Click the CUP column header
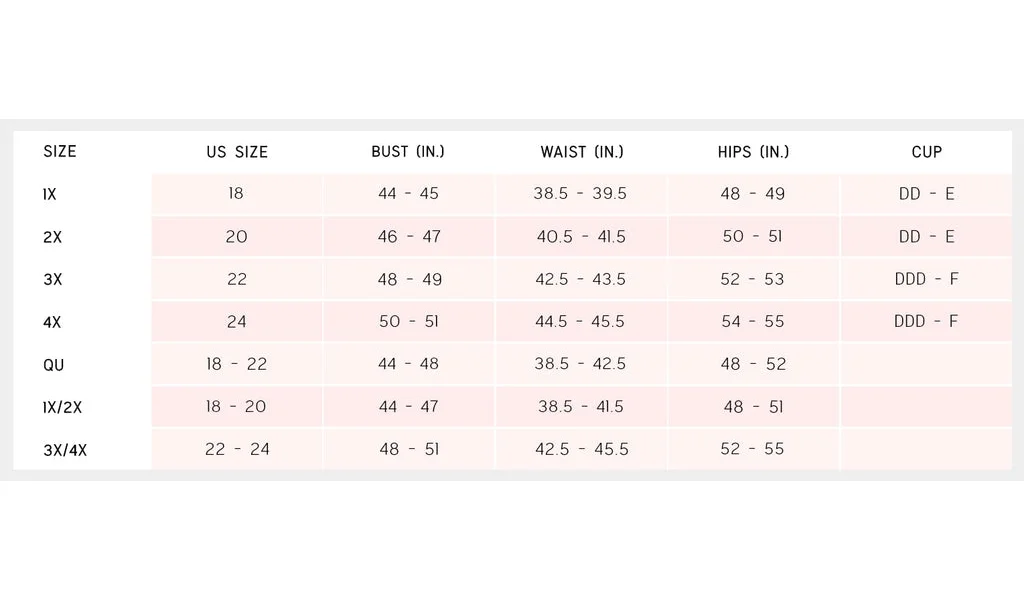Image resolution: width=1024 pixels, height=600 pixels. pyautogui.click(x=927, y=152)
